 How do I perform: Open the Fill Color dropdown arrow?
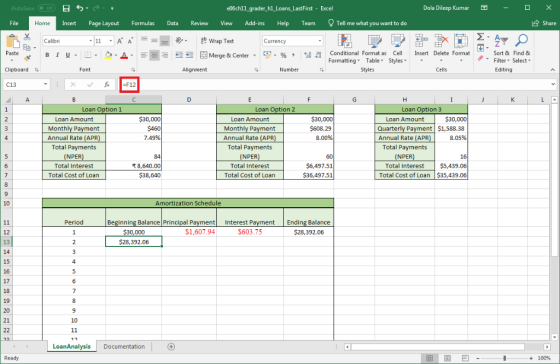pos(116,55)
